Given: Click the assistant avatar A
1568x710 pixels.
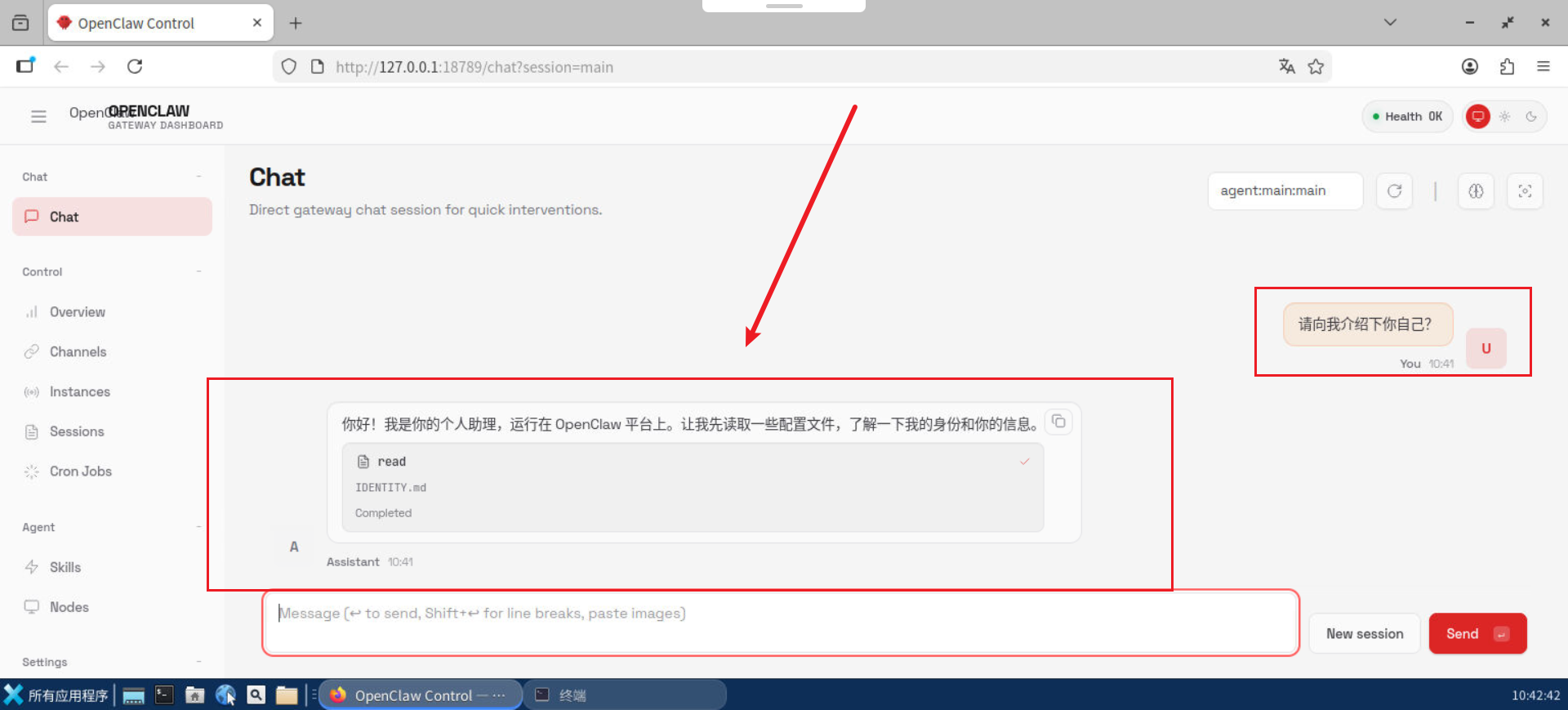Looking at the screenshot, I should (294, 547).
